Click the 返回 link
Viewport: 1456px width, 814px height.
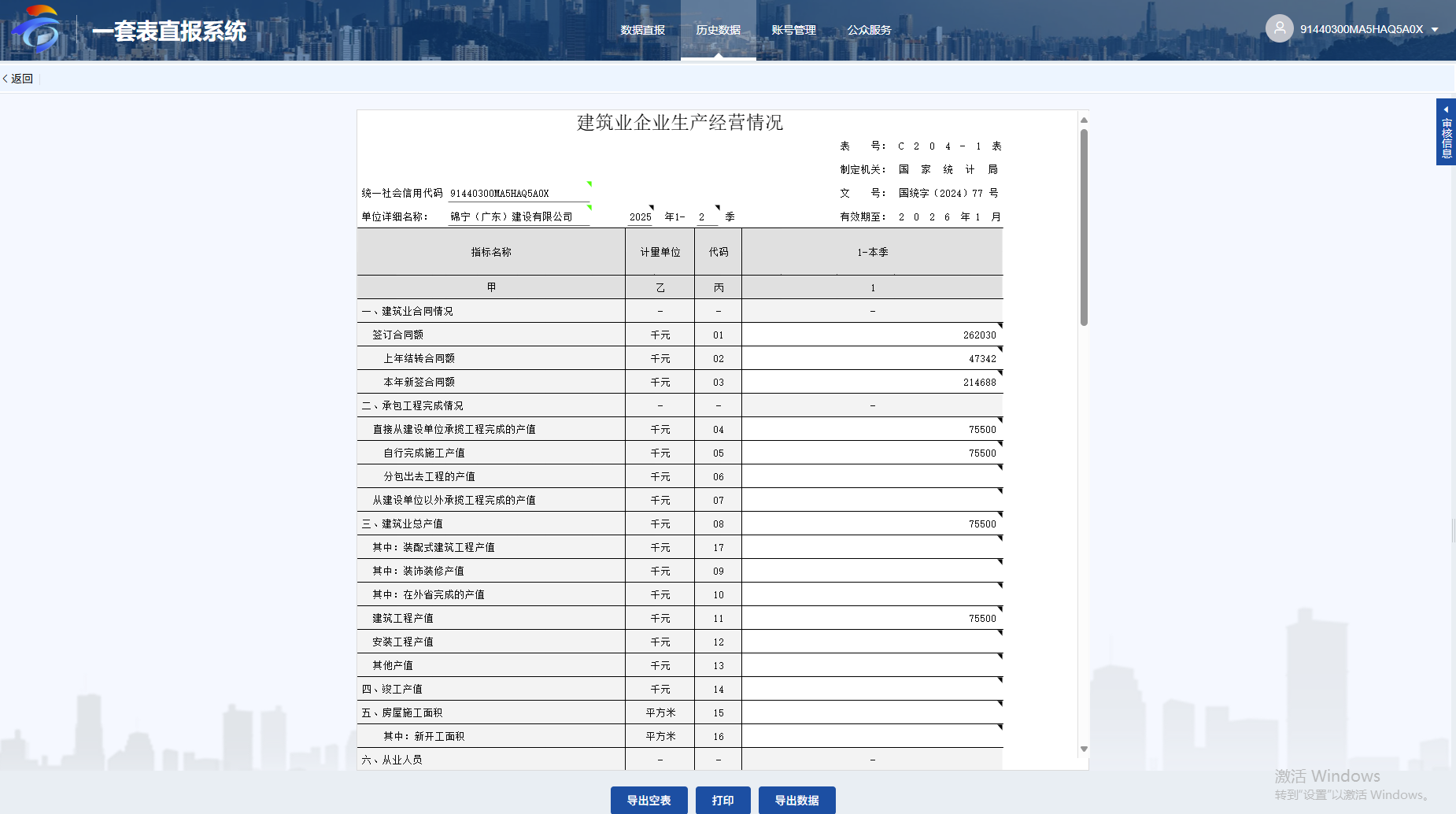click(x=22, y=79)
